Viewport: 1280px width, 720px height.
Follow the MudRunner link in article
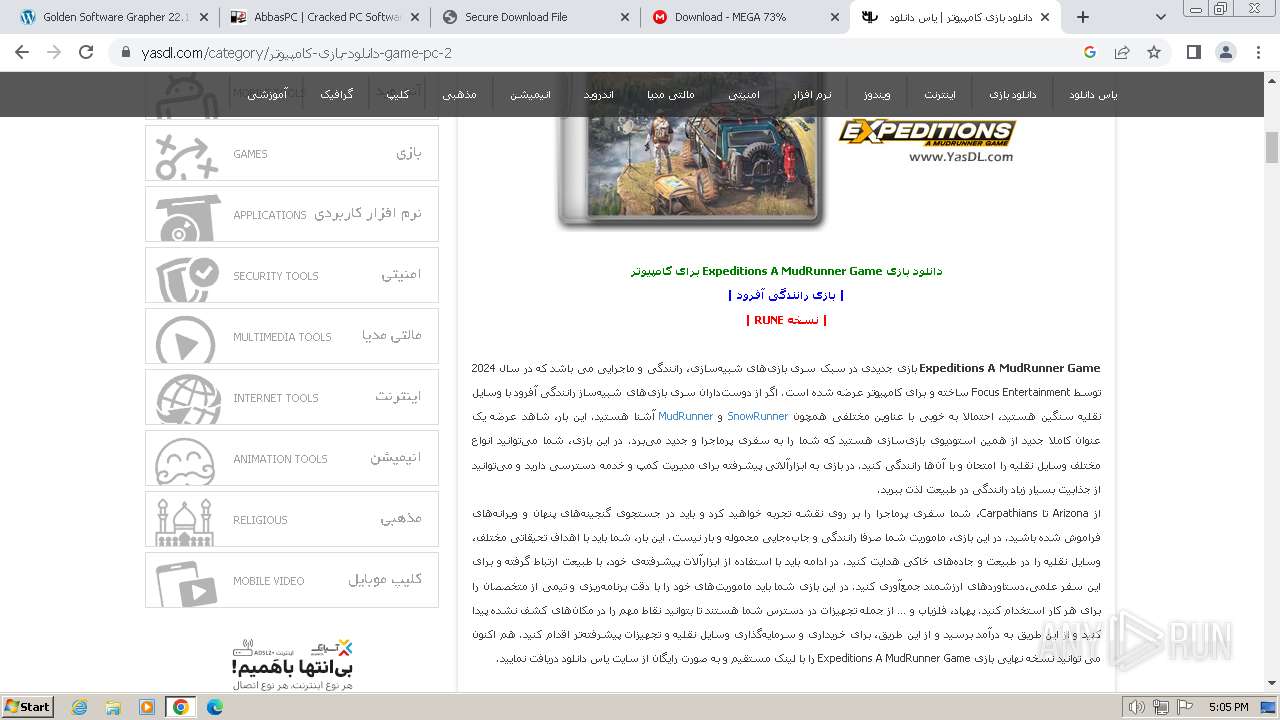click(685, 416)
